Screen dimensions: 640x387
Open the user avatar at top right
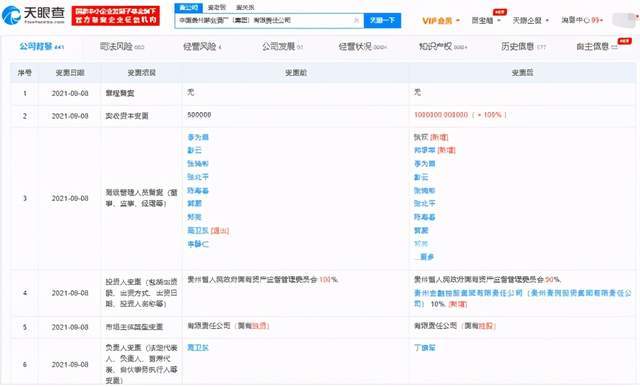click(x=624, y=20)
